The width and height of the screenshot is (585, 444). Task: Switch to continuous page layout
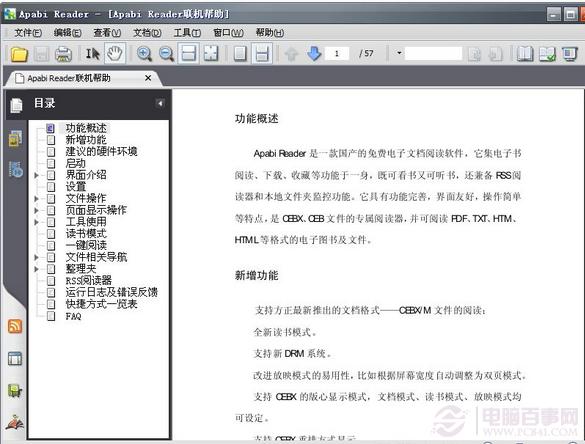(x=262, y=54)
